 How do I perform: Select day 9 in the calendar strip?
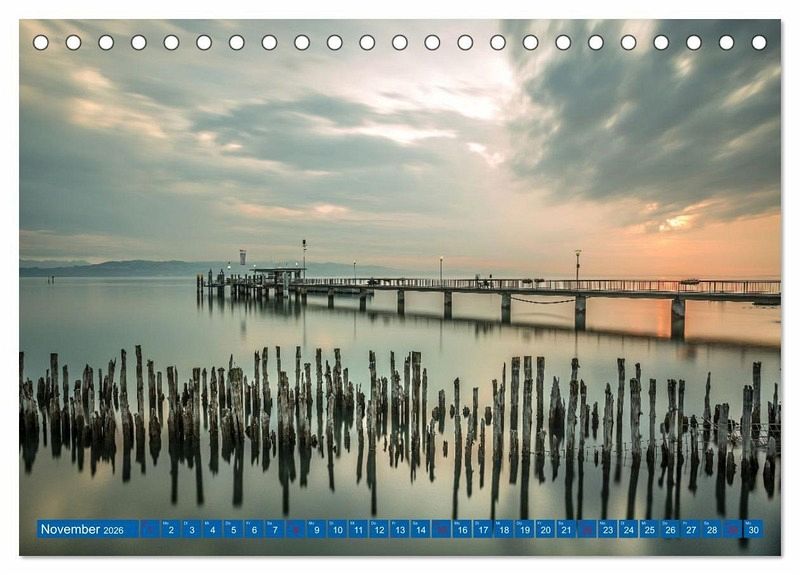[317, 529]
